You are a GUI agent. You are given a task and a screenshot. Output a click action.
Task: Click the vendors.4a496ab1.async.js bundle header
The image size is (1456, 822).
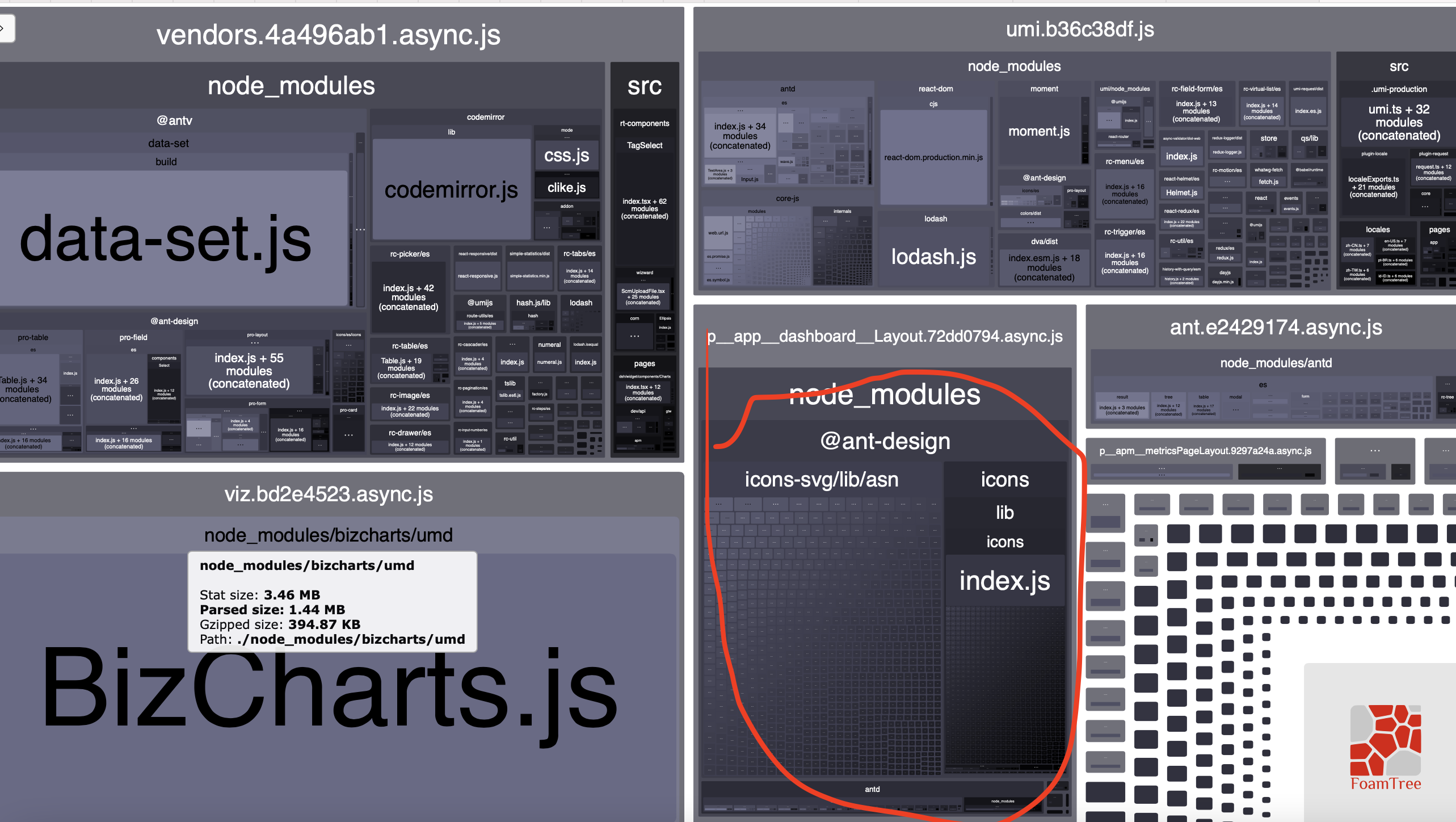pyautogui.click(x=328, y=35)
